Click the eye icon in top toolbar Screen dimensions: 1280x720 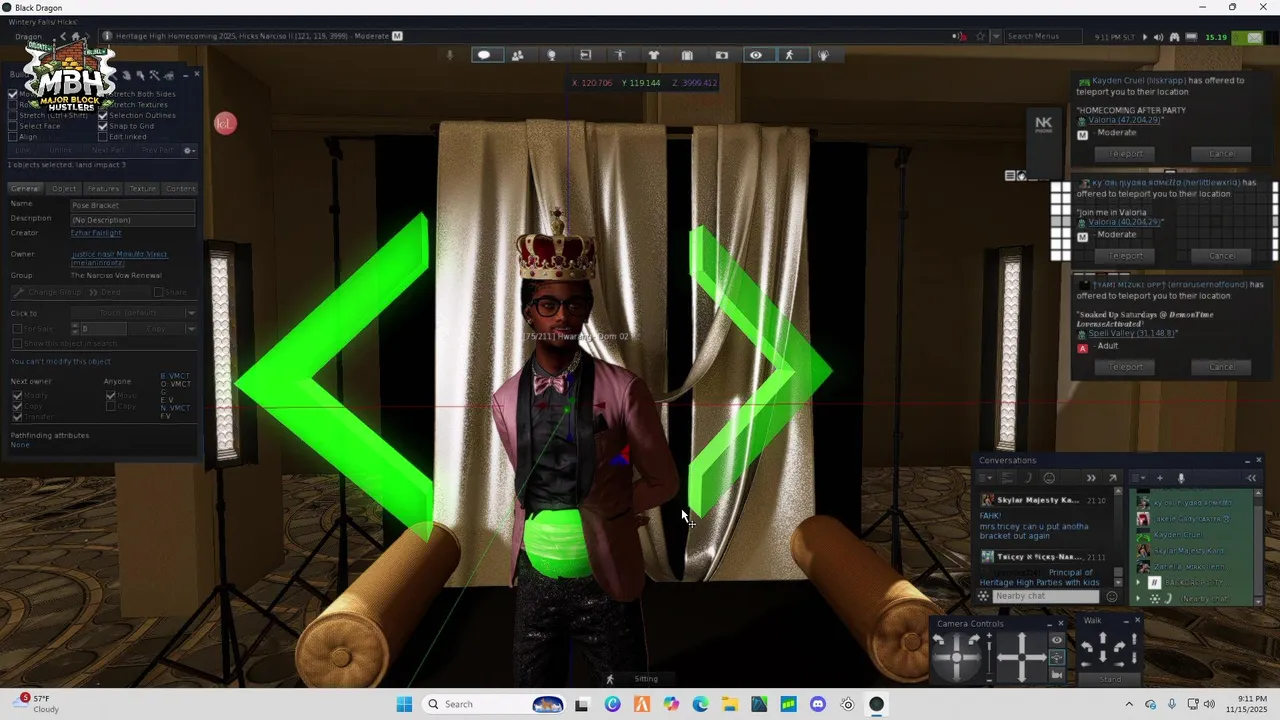(756, 55)
